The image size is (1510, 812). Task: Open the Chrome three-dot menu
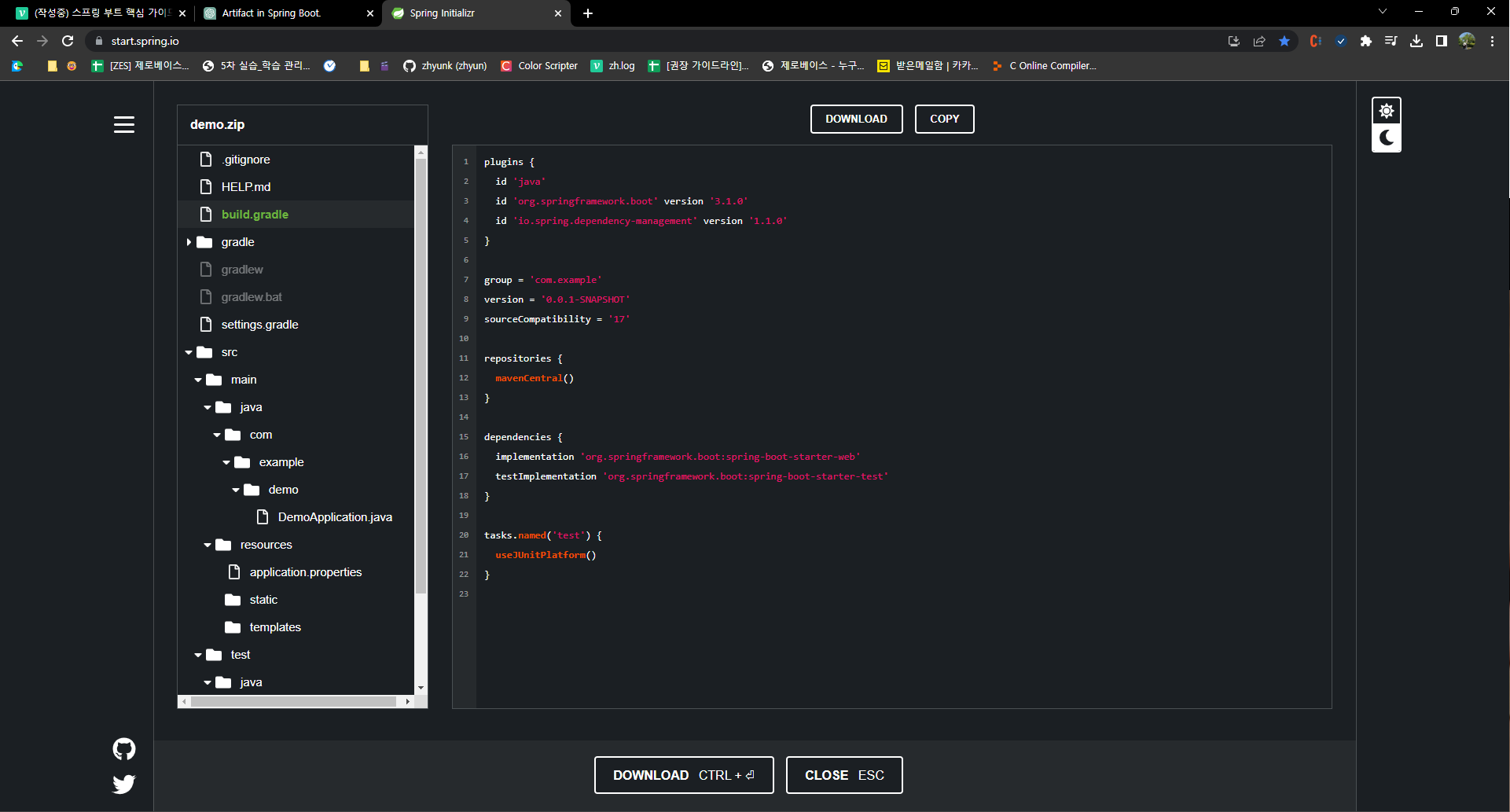coord(1492,41)
